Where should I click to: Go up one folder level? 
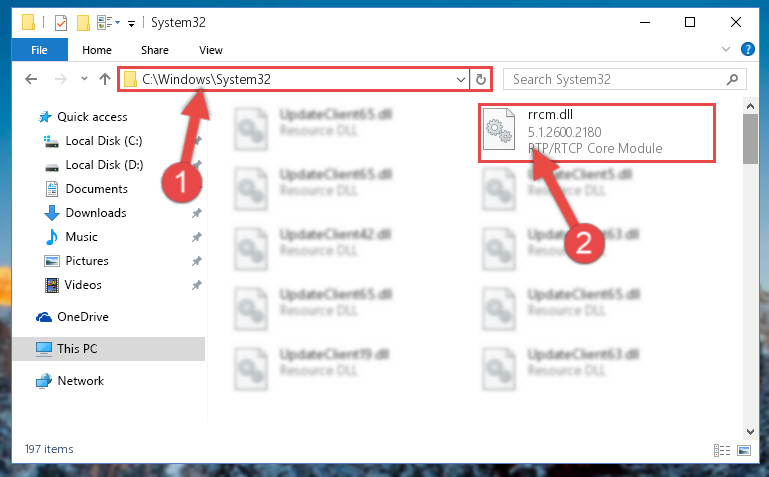[x=104, y=79]
